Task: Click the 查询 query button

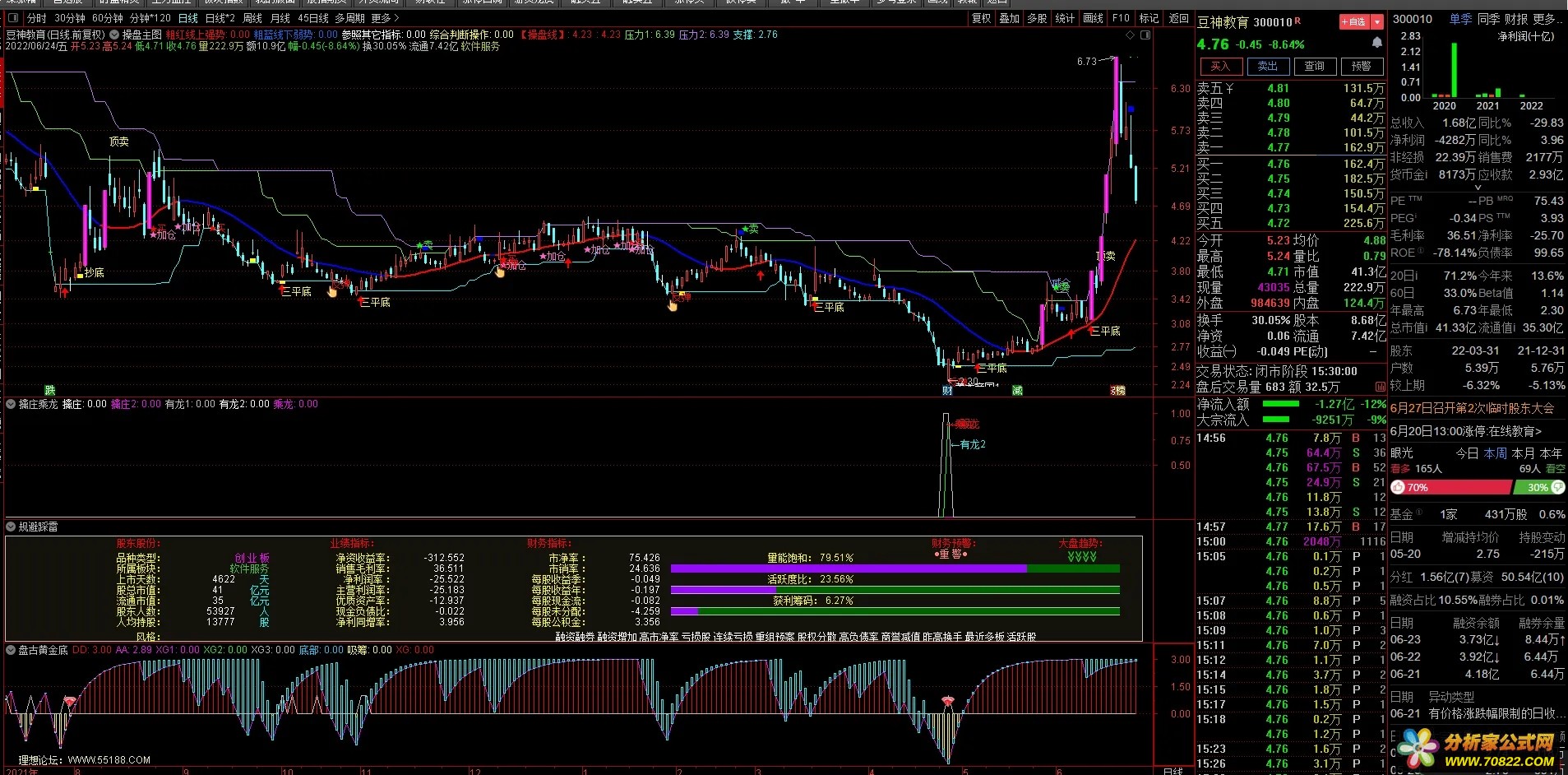Action: [x=1314, y=66]
